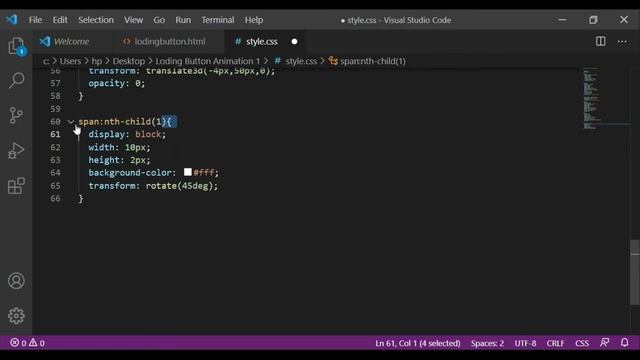Click the UTF-8 encoding entry
The image size is (640, 360).
[x=525, y=343]
